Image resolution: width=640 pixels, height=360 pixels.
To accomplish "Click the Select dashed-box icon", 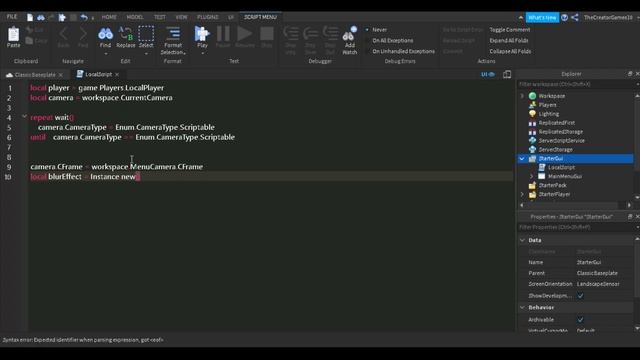I will point(146,34).
